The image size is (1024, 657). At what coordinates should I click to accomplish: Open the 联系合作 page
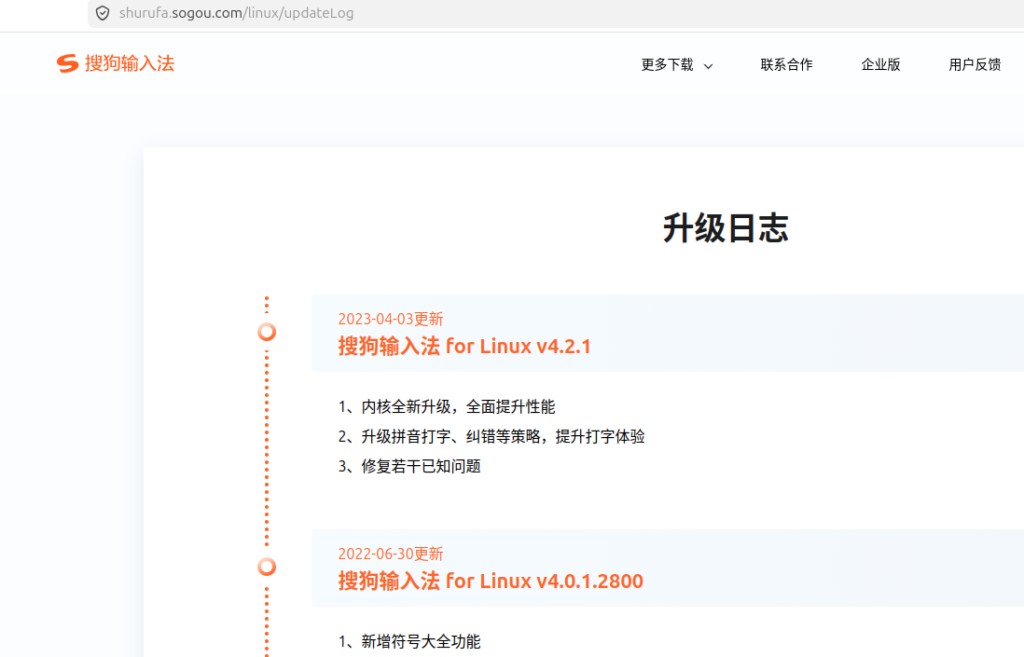click(x=786, y=65)
